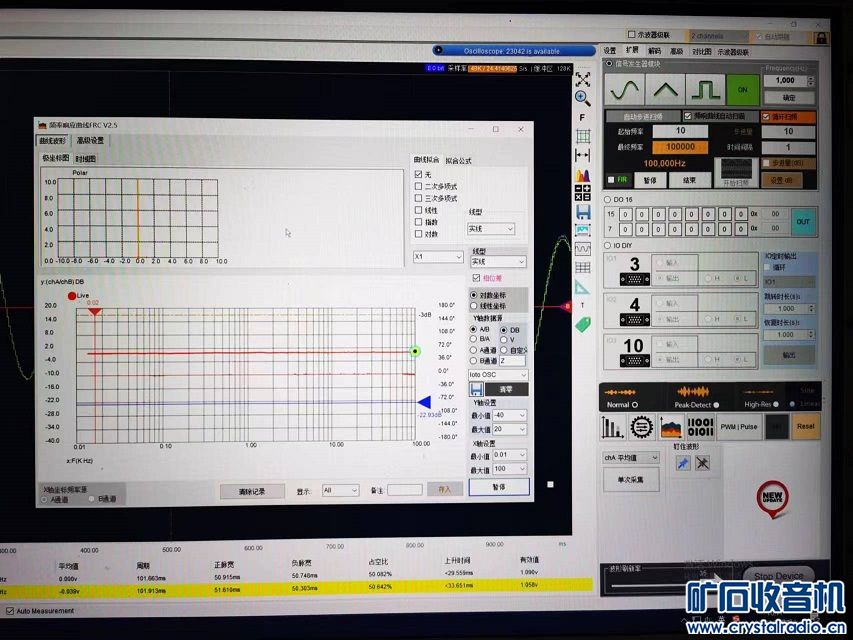Screen dimensions: 853x640
Task: Switch to the 拟合公式 tab
Action: pyautogui.click(x=459, y=161)
